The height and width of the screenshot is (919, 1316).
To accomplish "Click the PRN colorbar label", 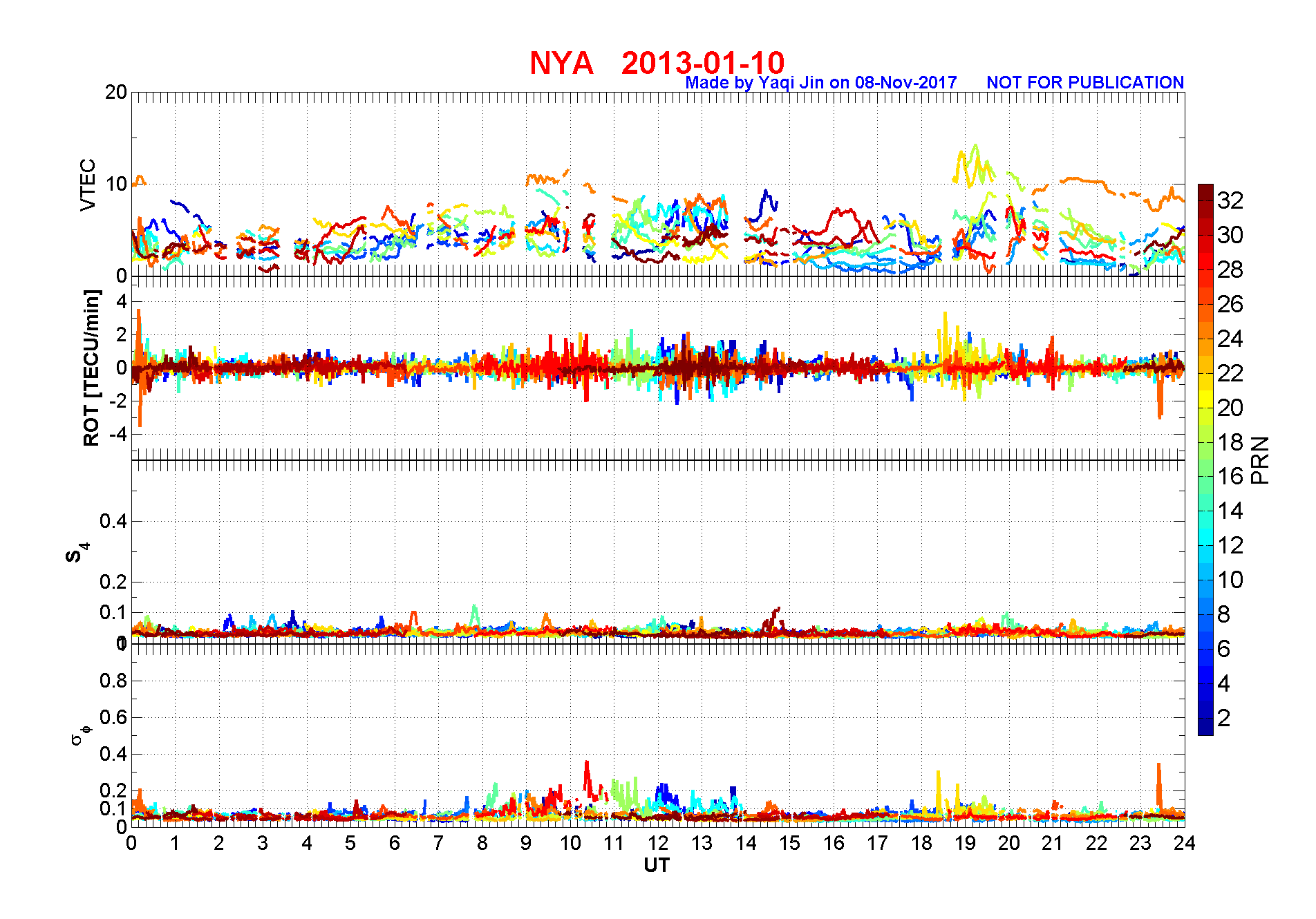I will [x=1260, y=459].
